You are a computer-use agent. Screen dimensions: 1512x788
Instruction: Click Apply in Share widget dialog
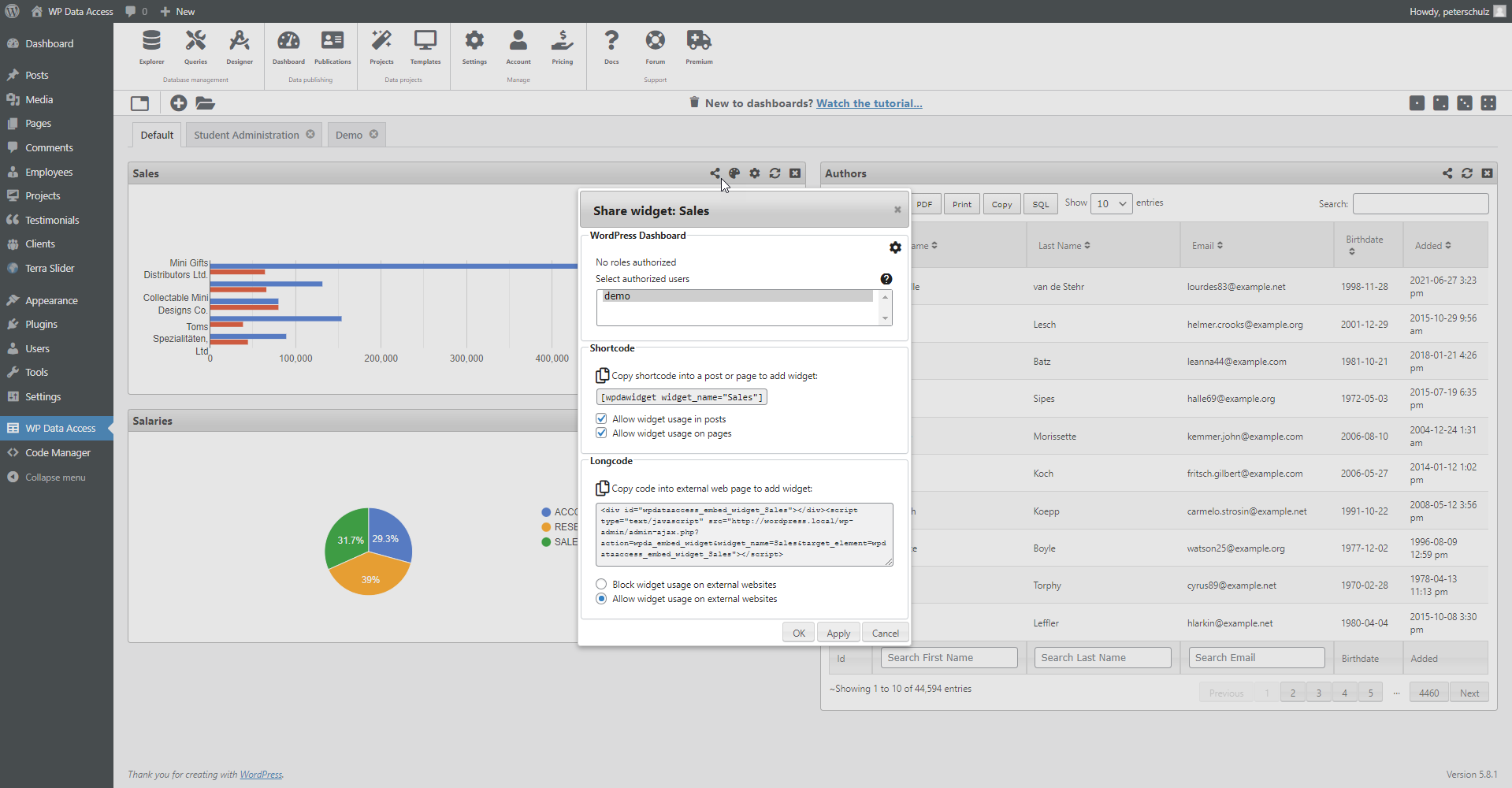[838, 633]
